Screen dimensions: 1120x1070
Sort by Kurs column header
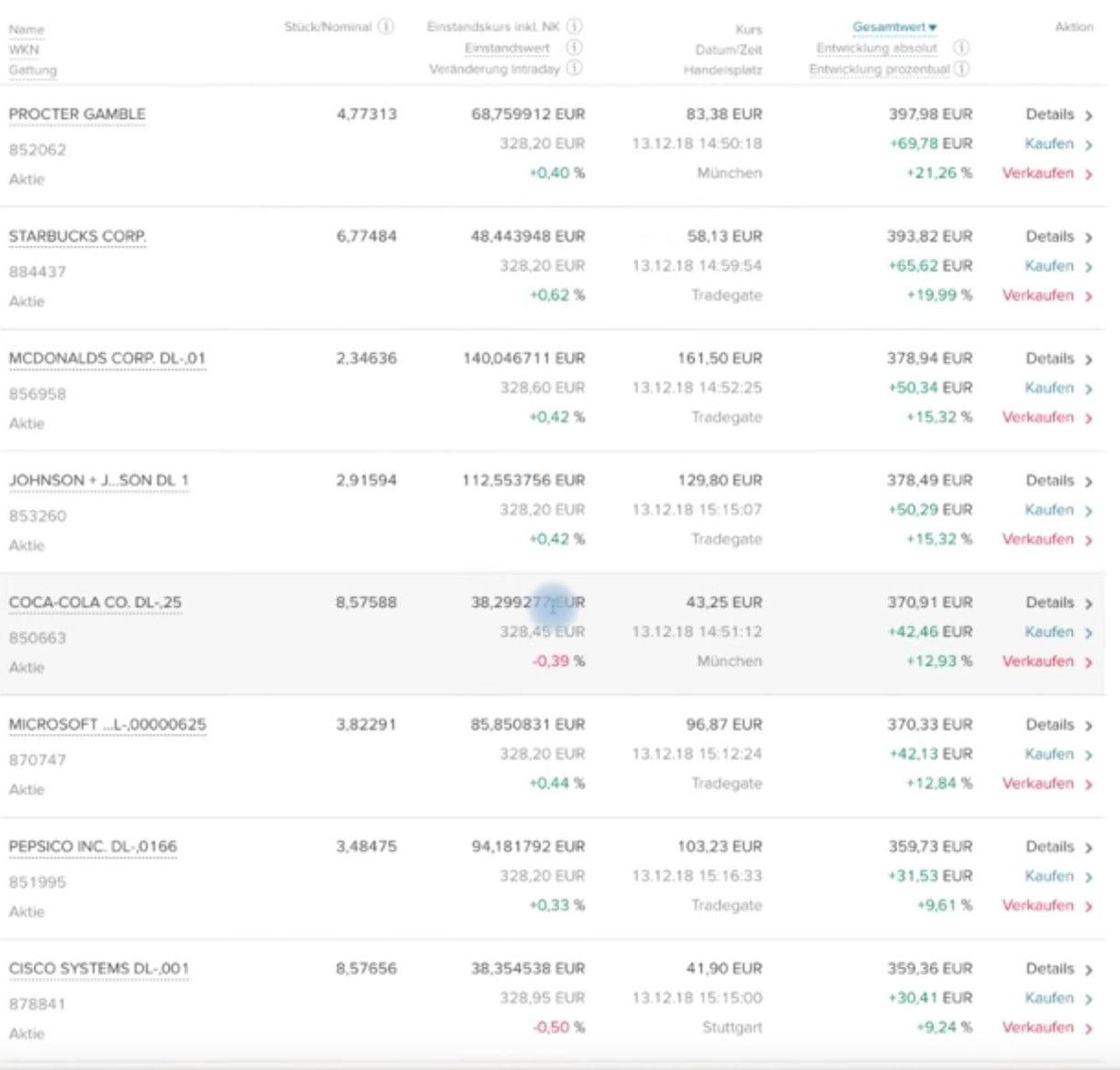748,29
